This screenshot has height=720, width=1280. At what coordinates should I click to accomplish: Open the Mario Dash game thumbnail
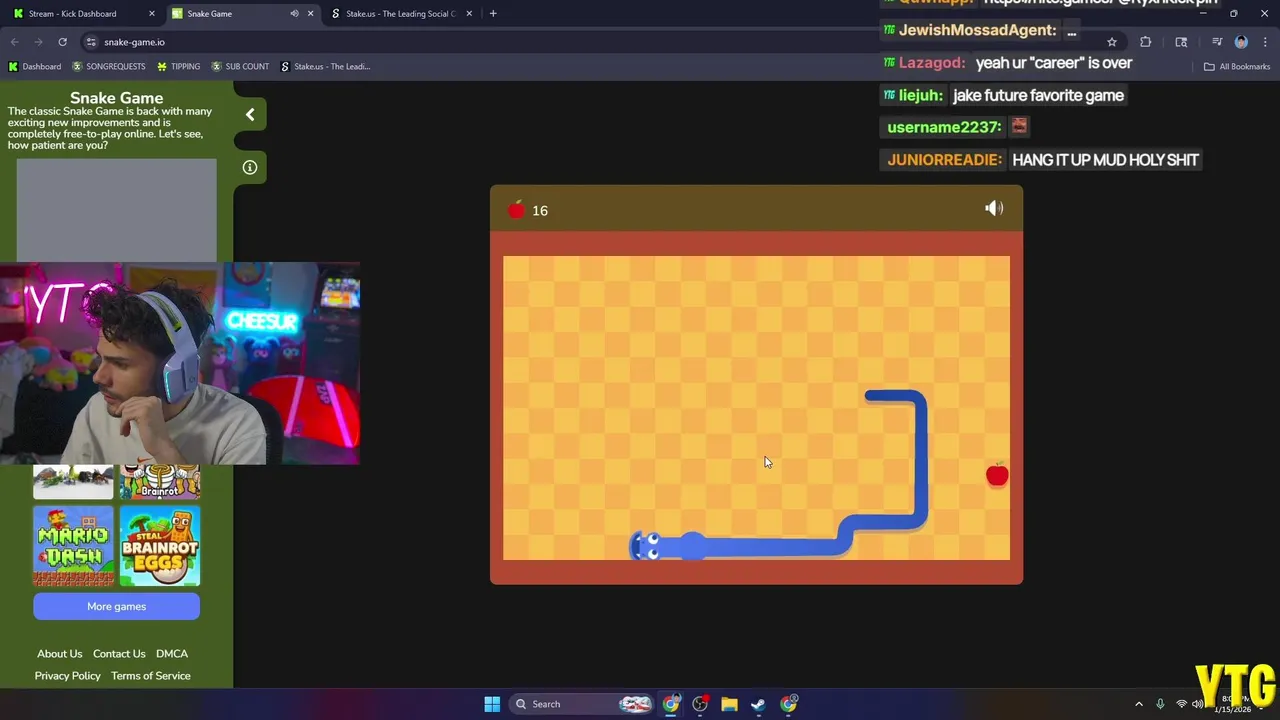[73, 545]
